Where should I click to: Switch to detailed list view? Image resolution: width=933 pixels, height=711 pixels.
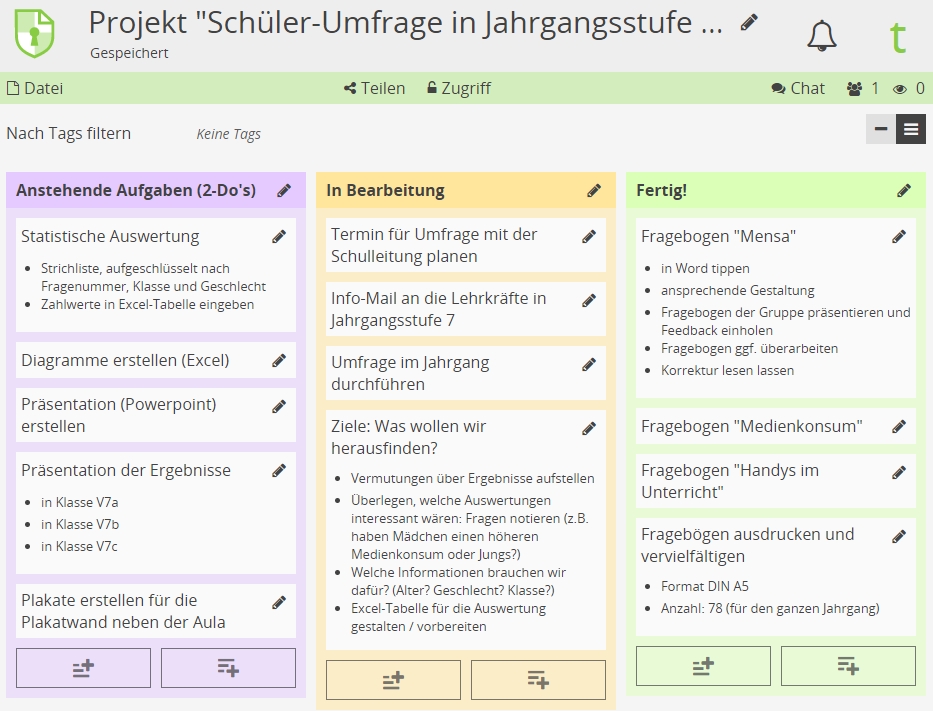point(911,129)
